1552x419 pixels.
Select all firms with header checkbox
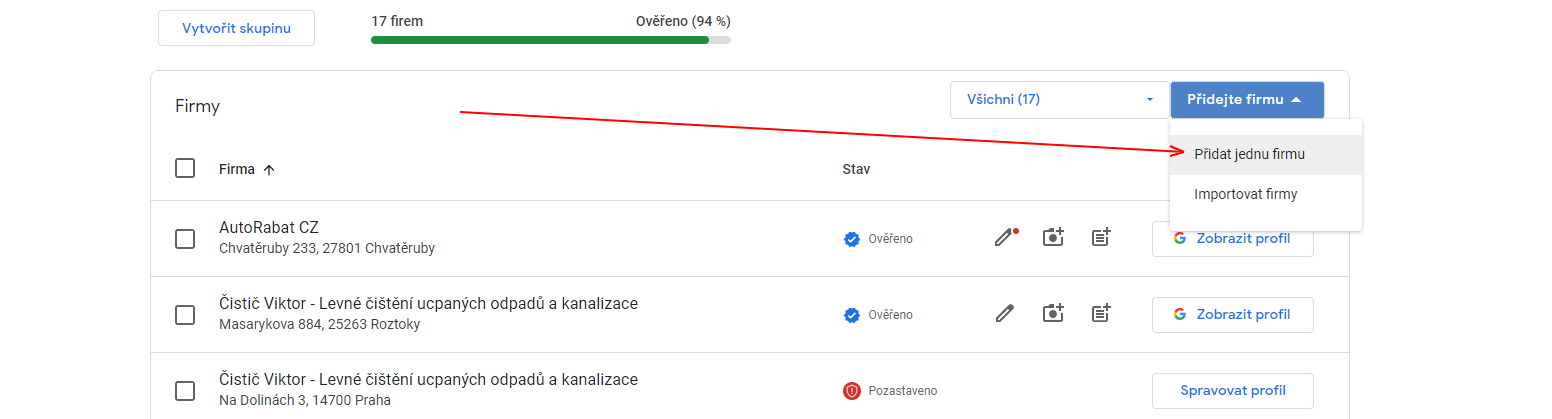[185, 168]
